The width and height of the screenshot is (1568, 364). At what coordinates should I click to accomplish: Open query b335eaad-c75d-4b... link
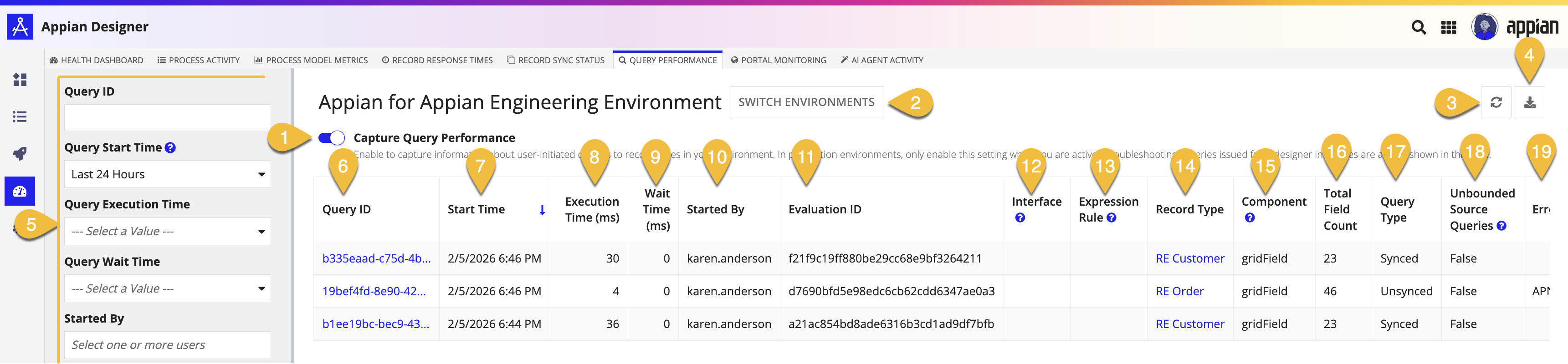coord(376,258)
